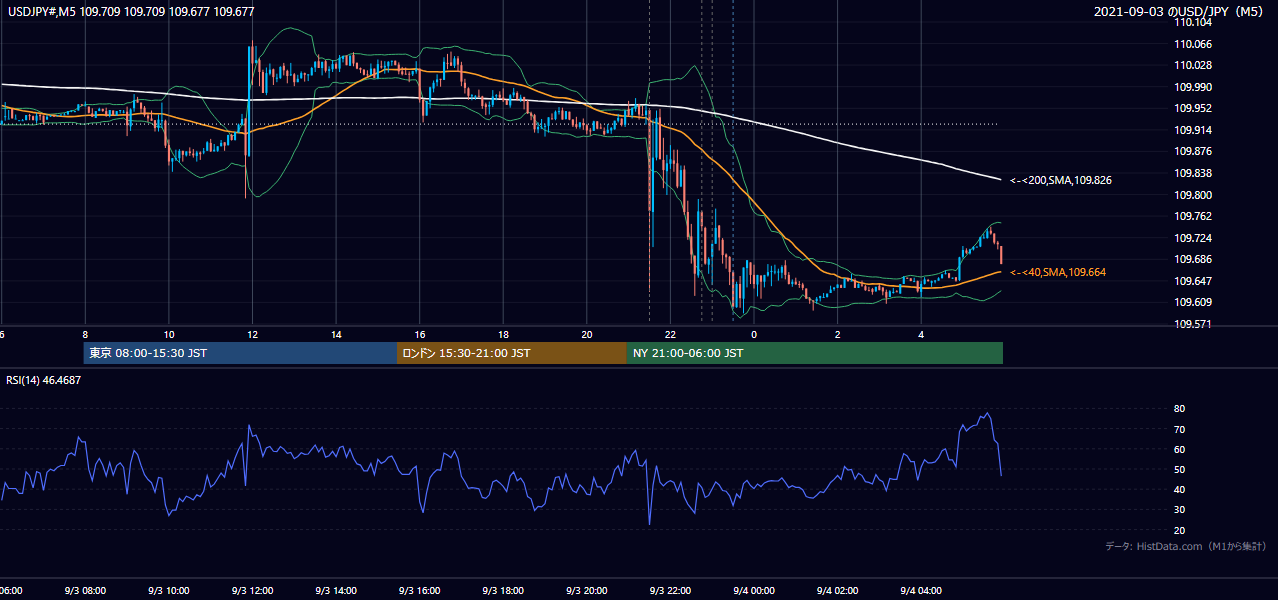The image size is (1278, 600).
Task: Click hour label 12 above the session bars
Action: pos(253,335)
